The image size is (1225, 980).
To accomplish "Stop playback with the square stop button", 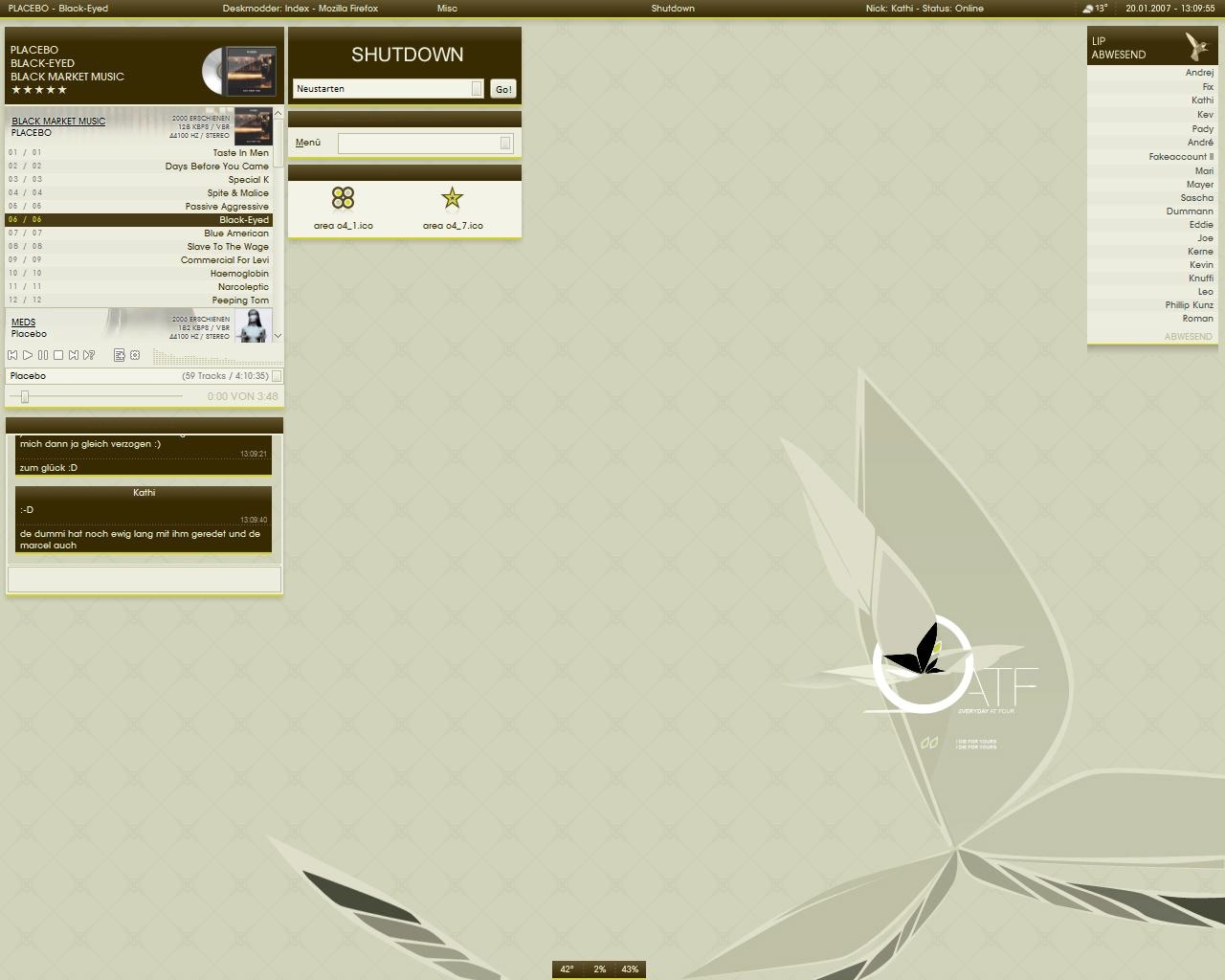I will click(x=58, y=355).
